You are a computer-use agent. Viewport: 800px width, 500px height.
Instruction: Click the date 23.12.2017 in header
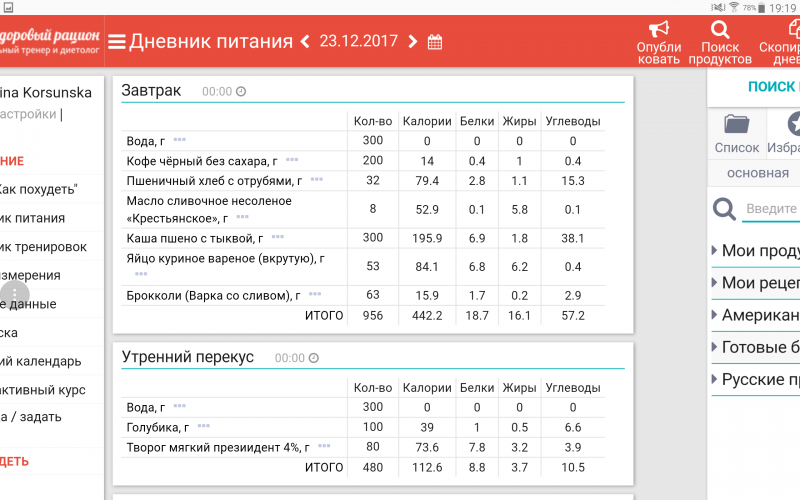[358, 42]
